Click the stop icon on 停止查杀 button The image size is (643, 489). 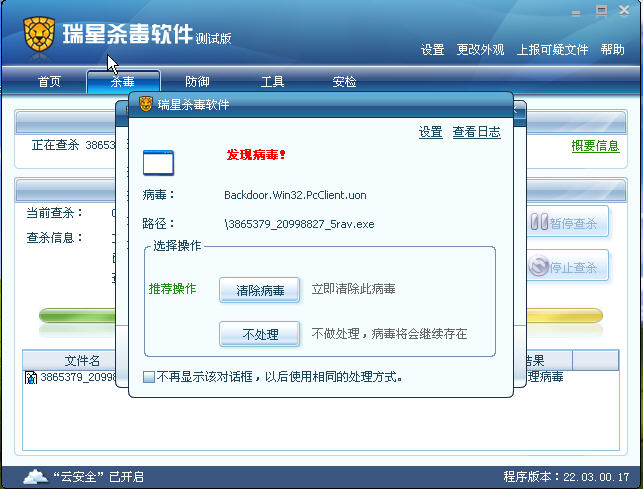pyautogui.click(x=538, y=266)
